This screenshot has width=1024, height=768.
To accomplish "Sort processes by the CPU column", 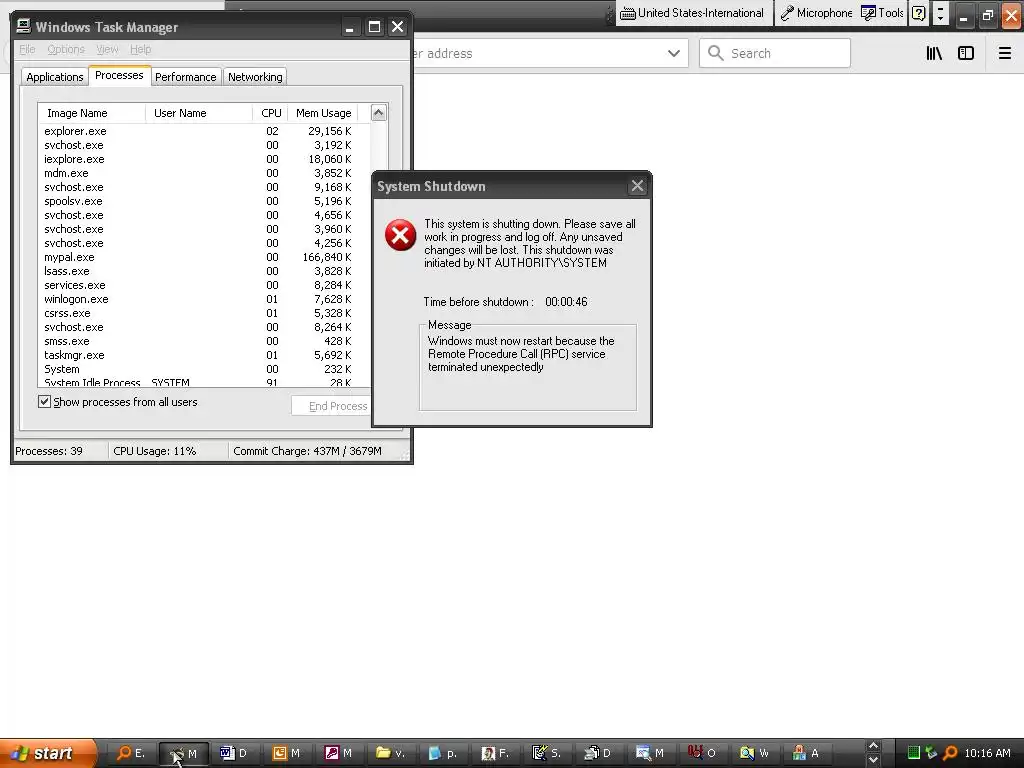I will pyautogui.click(x=270, y=113).
